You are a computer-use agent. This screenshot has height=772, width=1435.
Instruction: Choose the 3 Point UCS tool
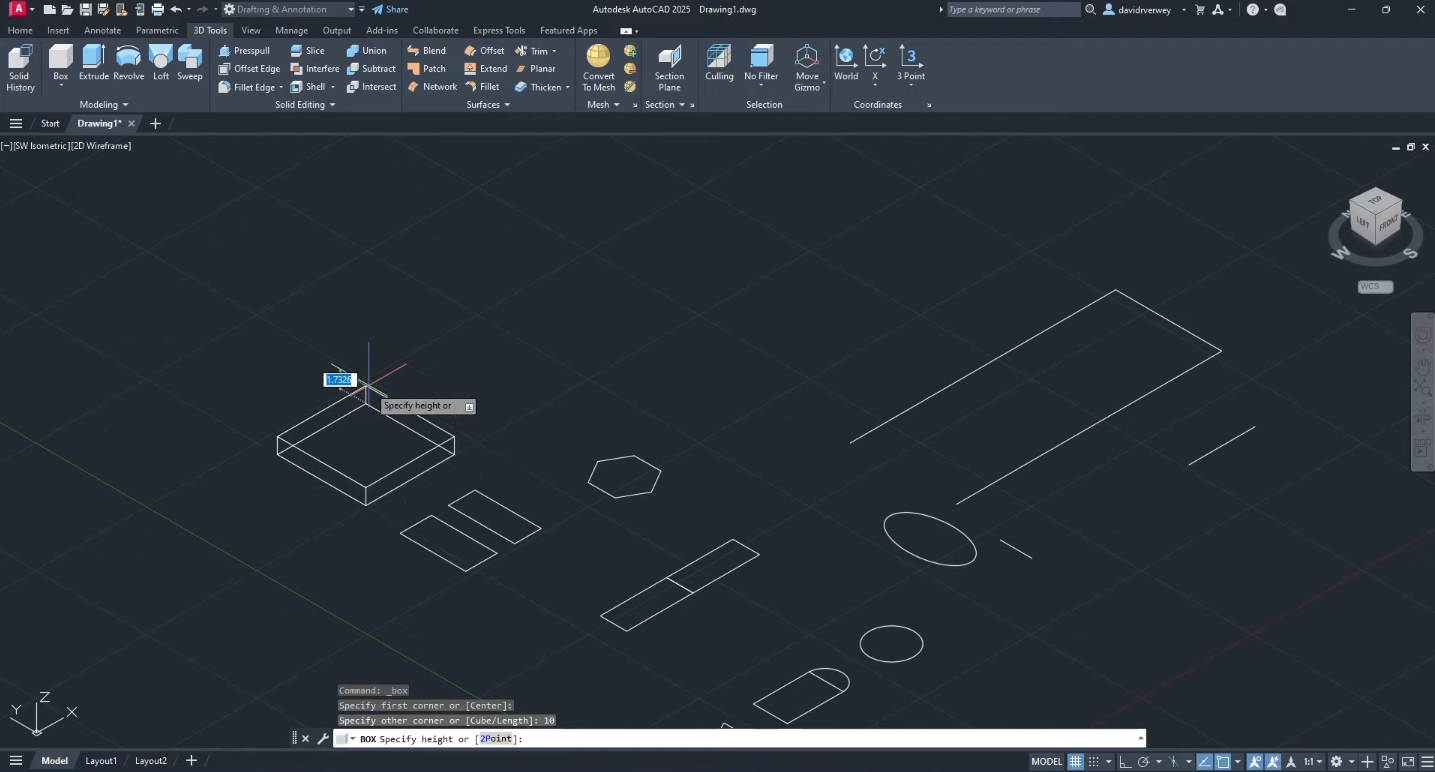(910, 62)
